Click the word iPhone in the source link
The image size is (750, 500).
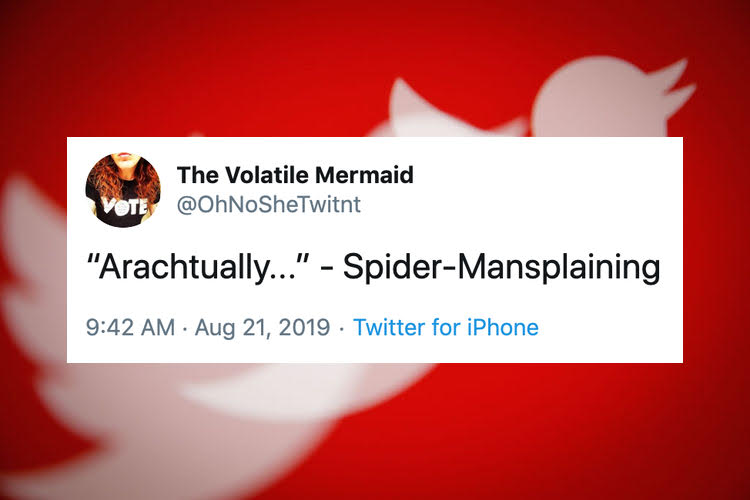[505, 327]
